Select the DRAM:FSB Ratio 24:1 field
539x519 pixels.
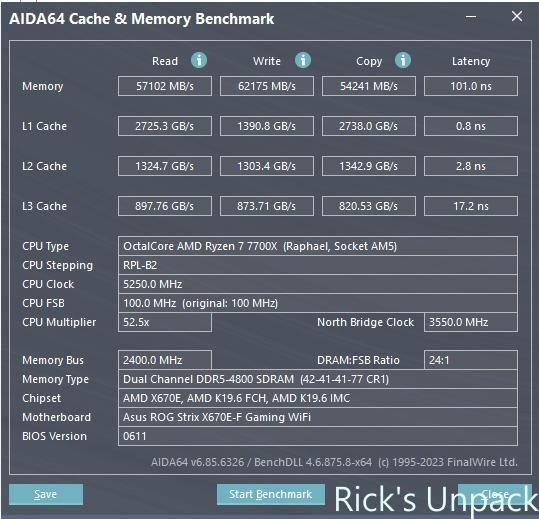click(x=471, y=360)
